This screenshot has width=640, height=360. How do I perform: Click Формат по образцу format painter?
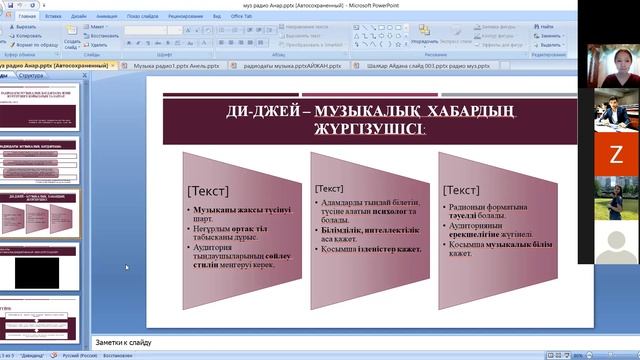point(34,45)
